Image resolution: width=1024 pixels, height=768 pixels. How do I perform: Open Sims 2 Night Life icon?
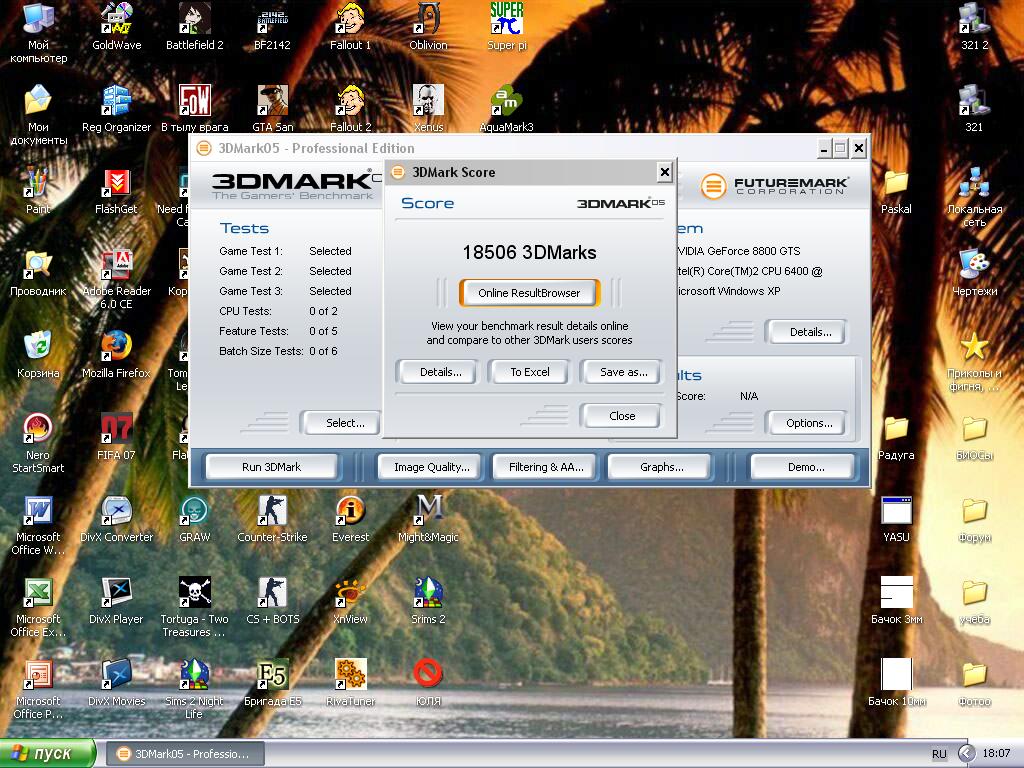point(195,690)
